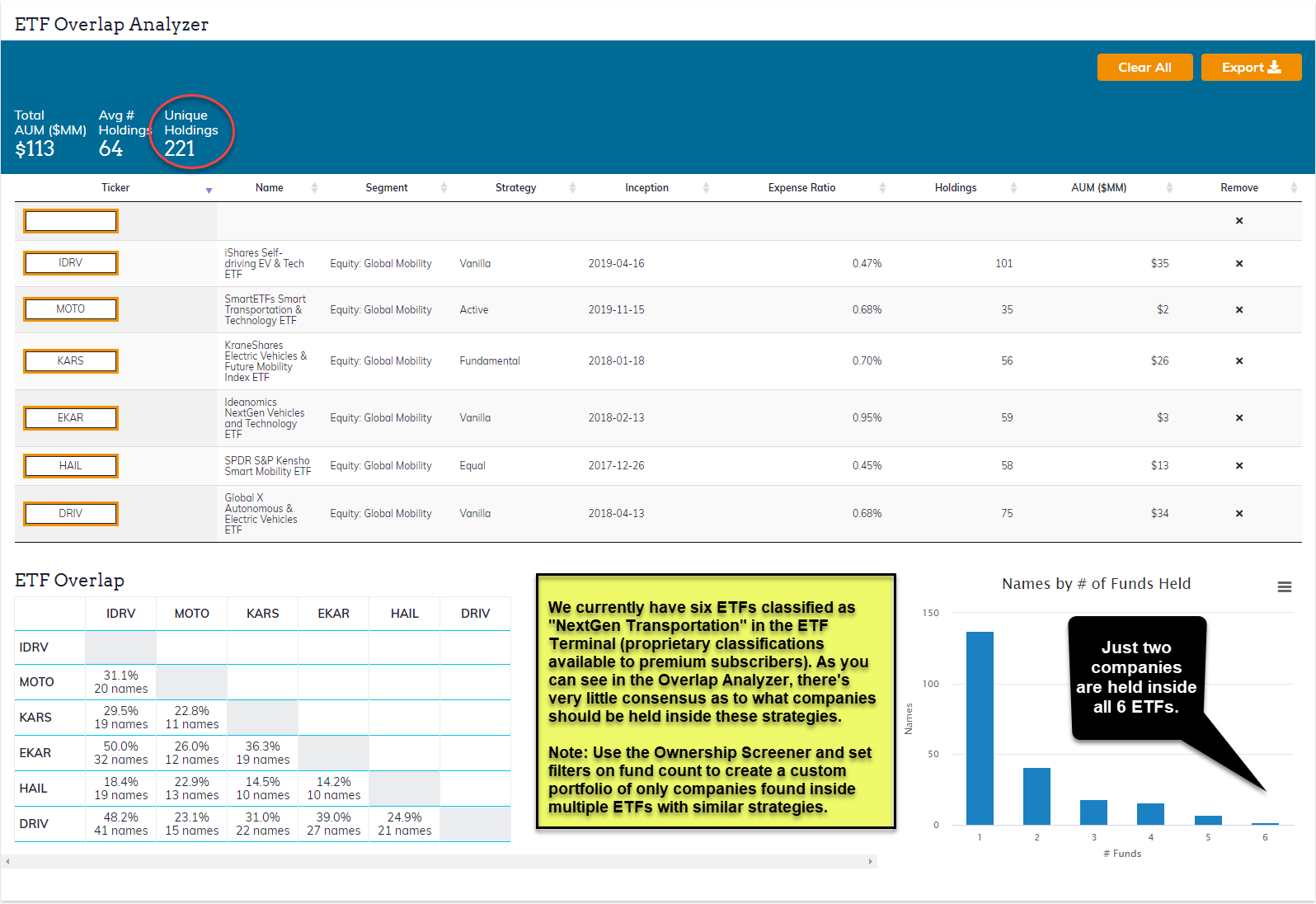Remove the KARS row with its X icon
Screen dimensions: 1316x904
1239,361
